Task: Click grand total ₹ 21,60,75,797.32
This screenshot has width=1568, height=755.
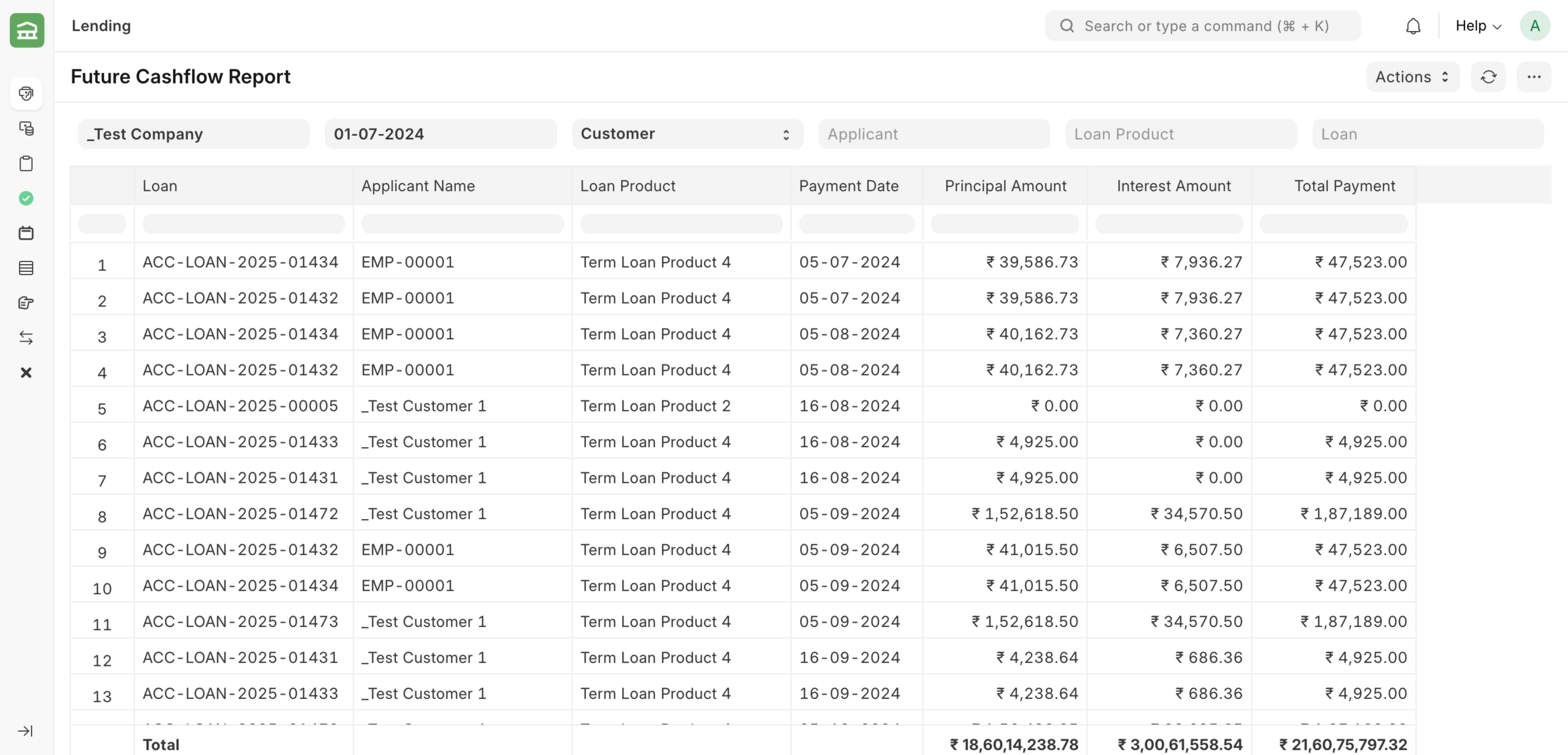Action: point(1343,744)
